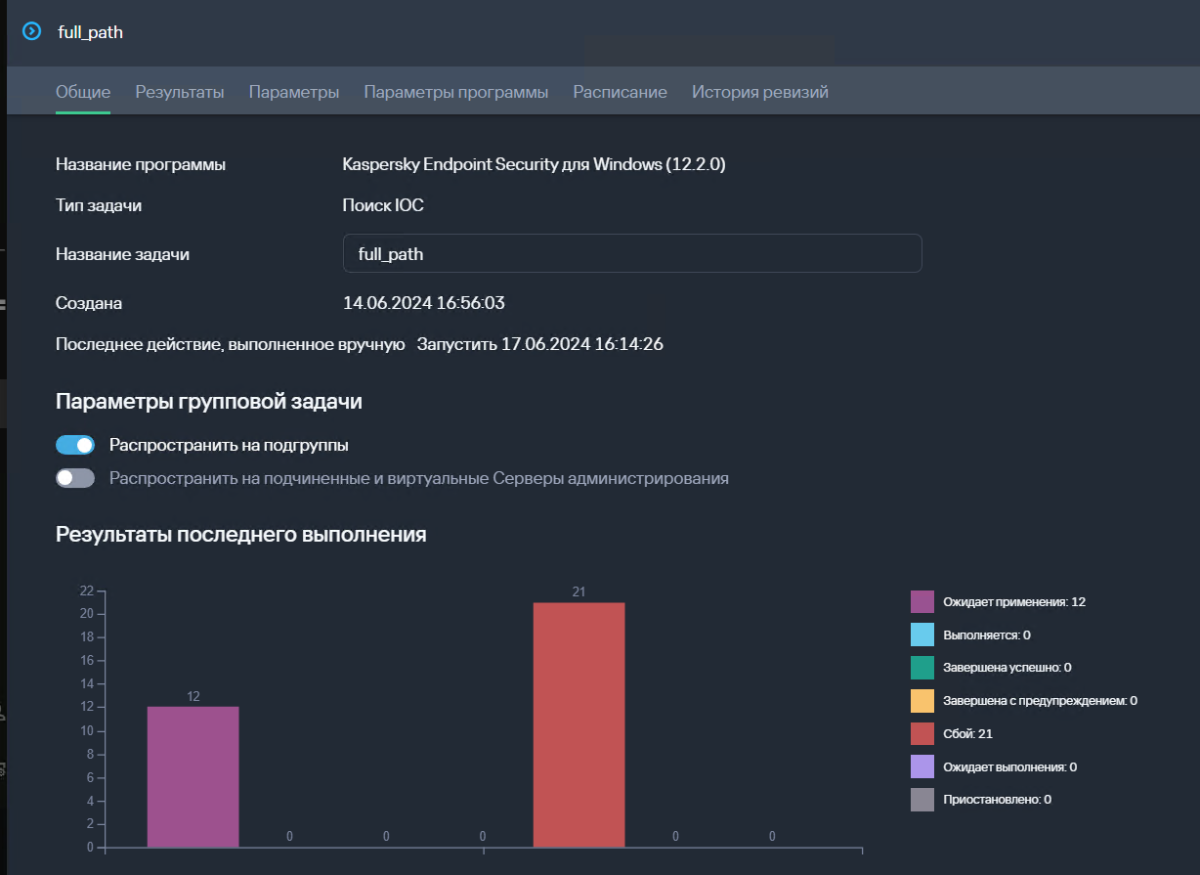Toggle the red Сбой legend square
This screenshot has height=875, width=1200.
[x=922, y=734]
